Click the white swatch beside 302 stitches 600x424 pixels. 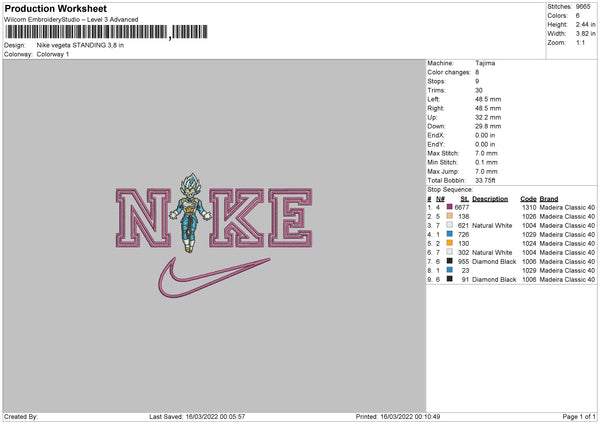[450, 252]
